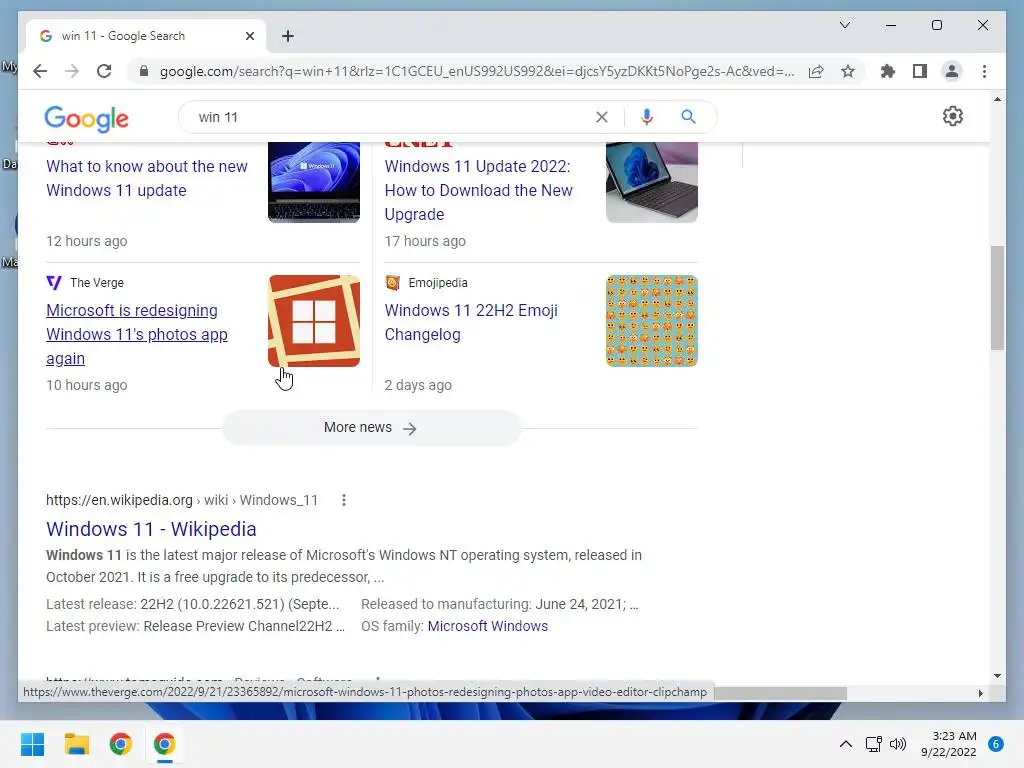Open The Verge photos app redesign article
1024x768 pixels.
(x=136, y=334)
